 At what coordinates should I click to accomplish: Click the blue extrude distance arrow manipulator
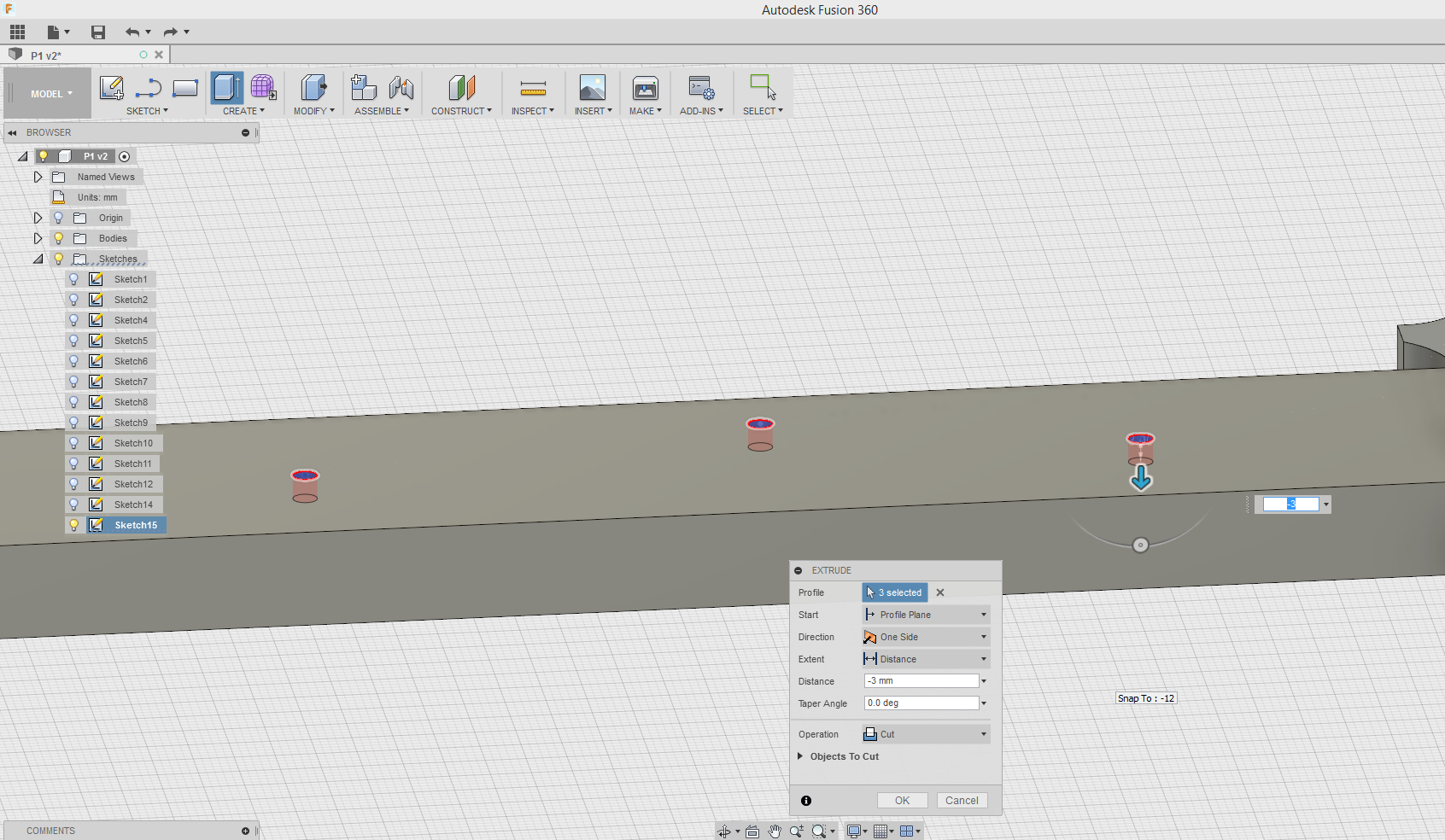click(x=1141, y=479)
